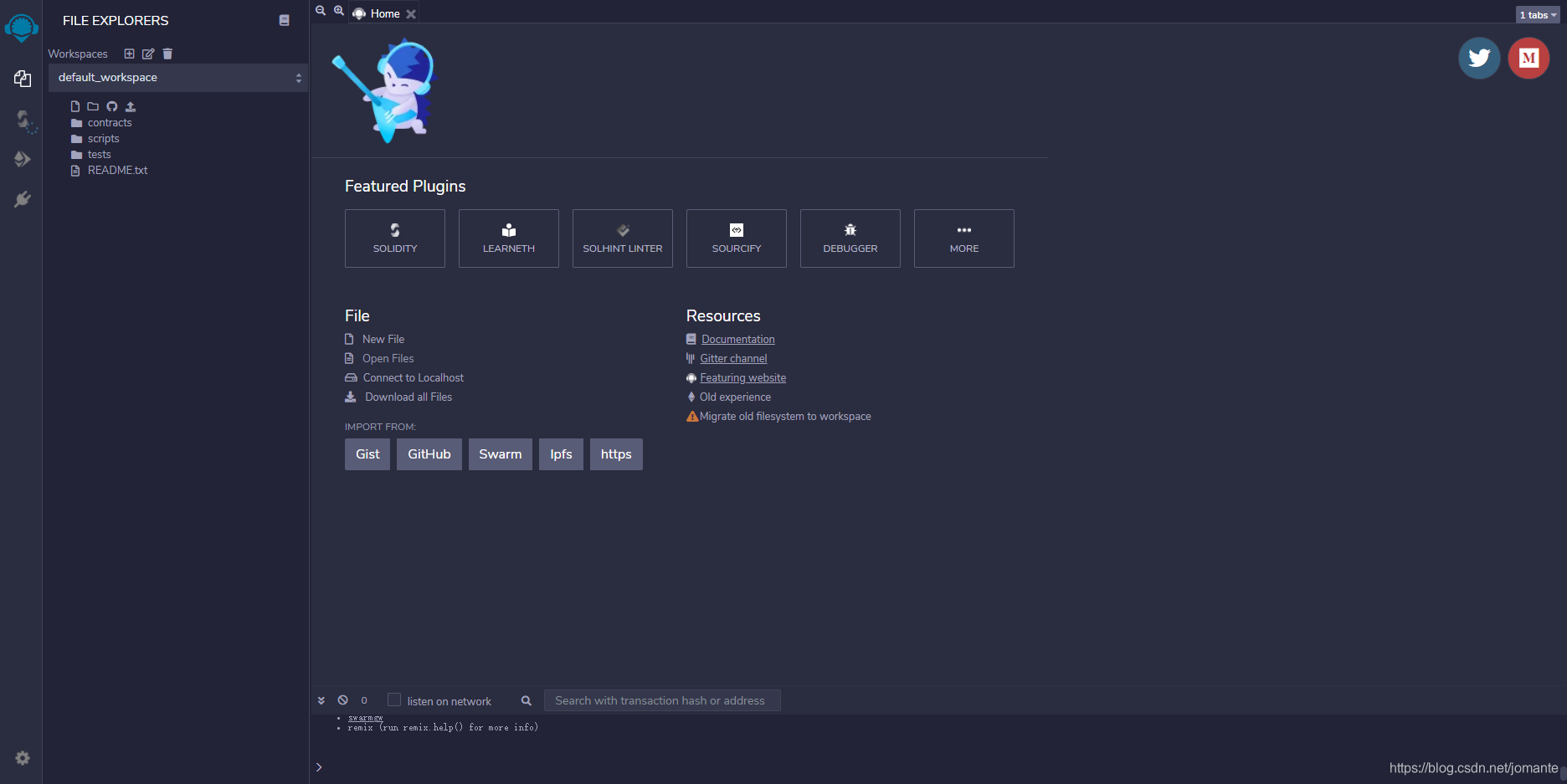Zoom out editor with magnifier minus
Image resolution: width=1567 pixels, height=784 pixels.
[321, 11]
